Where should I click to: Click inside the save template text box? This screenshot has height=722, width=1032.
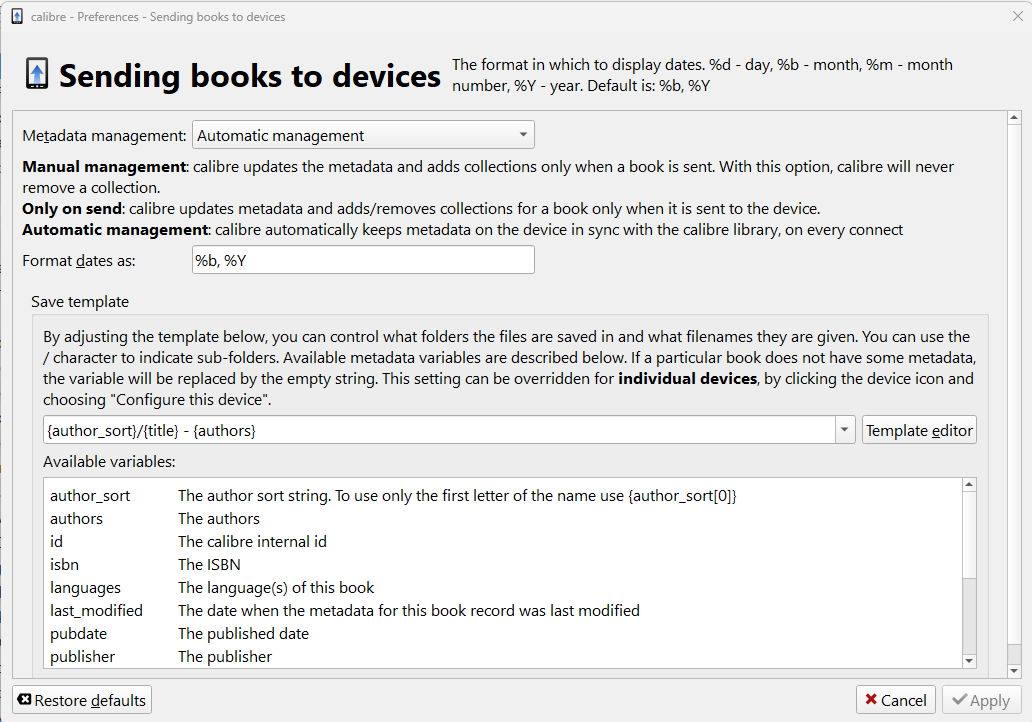point(440,430)
